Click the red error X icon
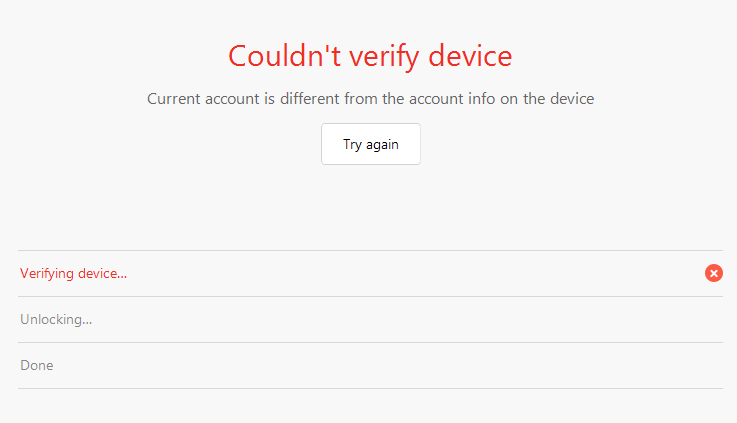This screenshot has width=737, height=423. coord(713,273)
